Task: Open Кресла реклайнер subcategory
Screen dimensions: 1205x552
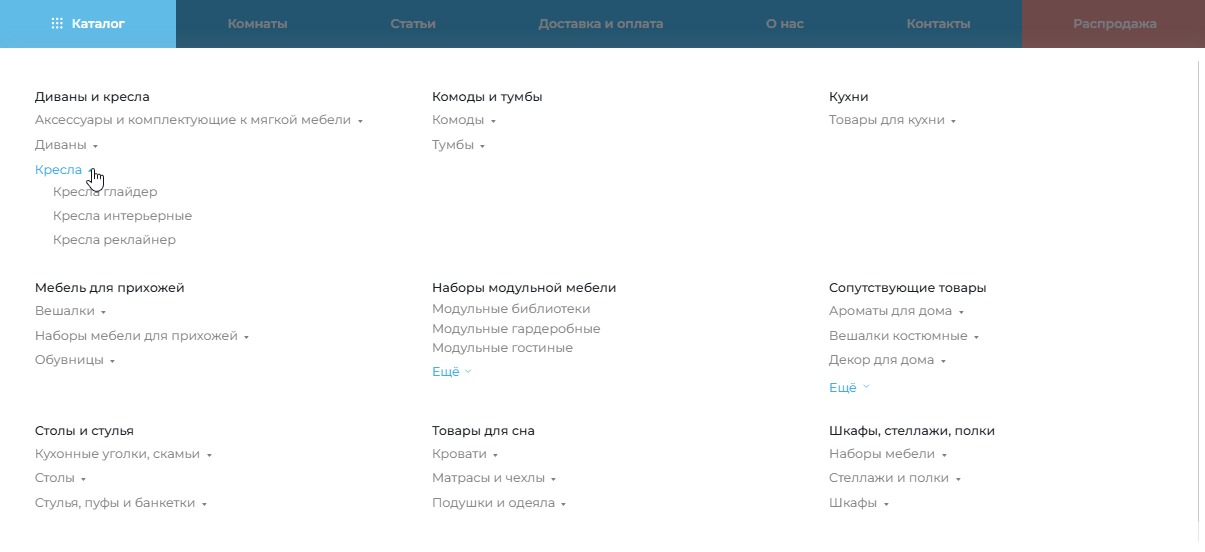Action: click(x=114, y=240)
